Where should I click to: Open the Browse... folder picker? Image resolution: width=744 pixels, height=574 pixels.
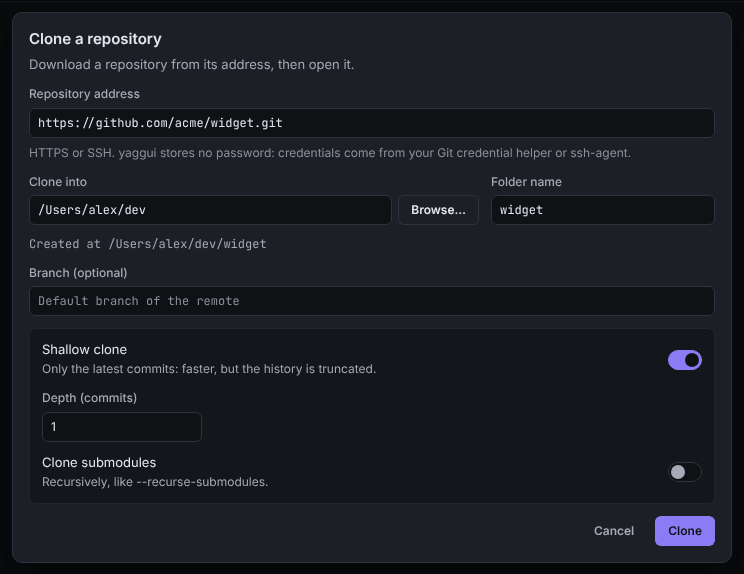tap(438, 210)
